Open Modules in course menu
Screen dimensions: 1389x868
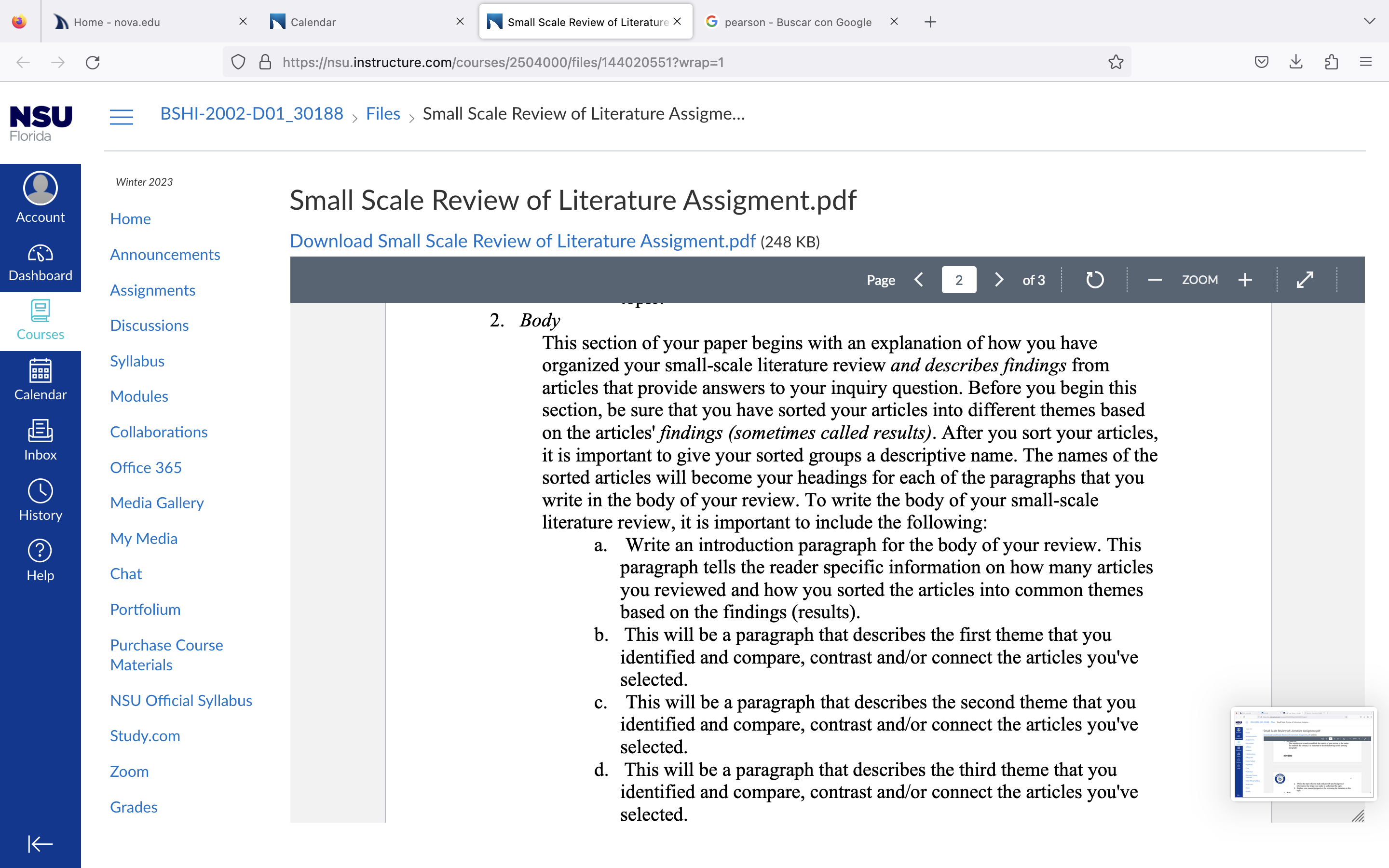[139, 396]
